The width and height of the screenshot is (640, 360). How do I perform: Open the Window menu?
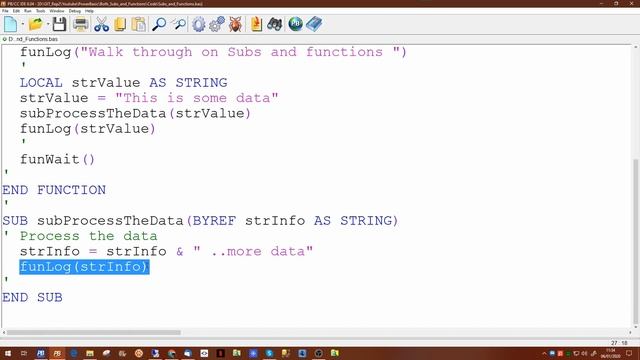(57, 11)
